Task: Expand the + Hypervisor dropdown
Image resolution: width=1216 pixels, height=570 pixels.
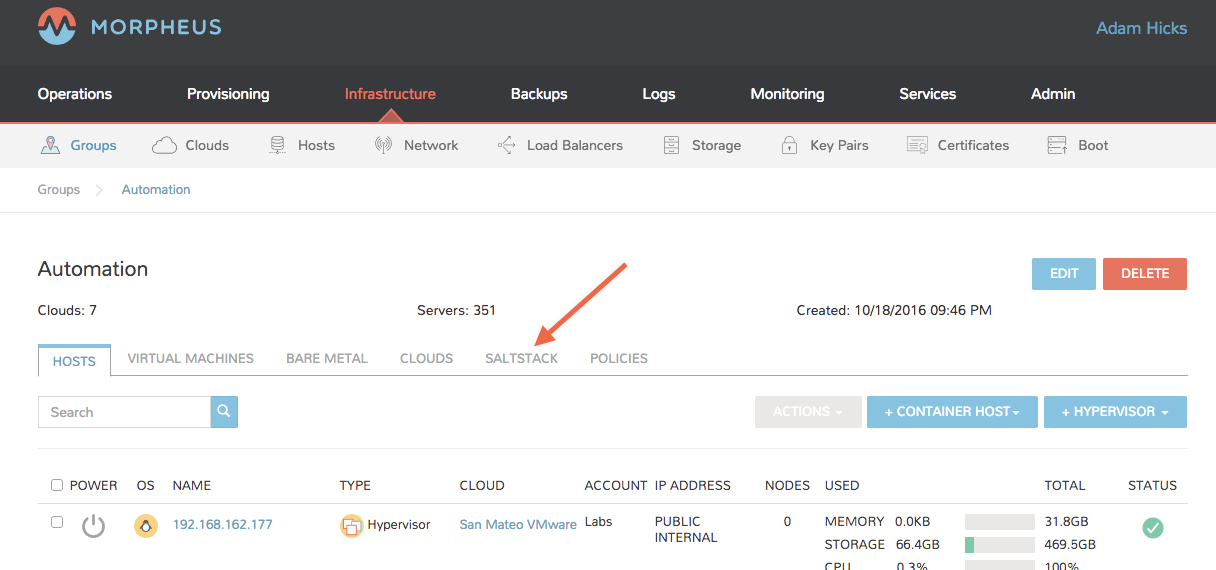Action: pyautogui.click(x=1115, y=412)
